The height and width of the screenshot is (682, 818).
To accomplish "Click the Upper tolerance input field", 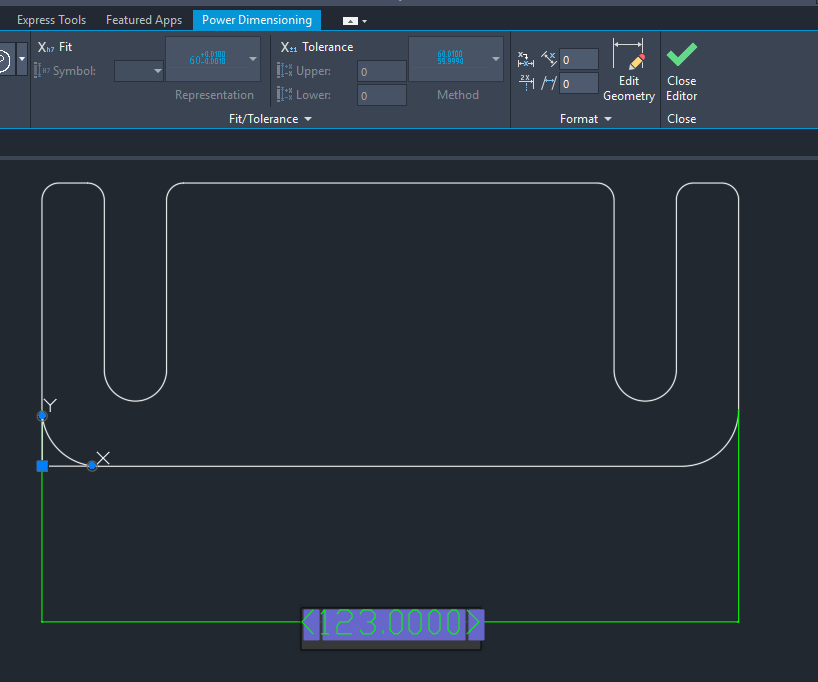I will click(382, 71).
